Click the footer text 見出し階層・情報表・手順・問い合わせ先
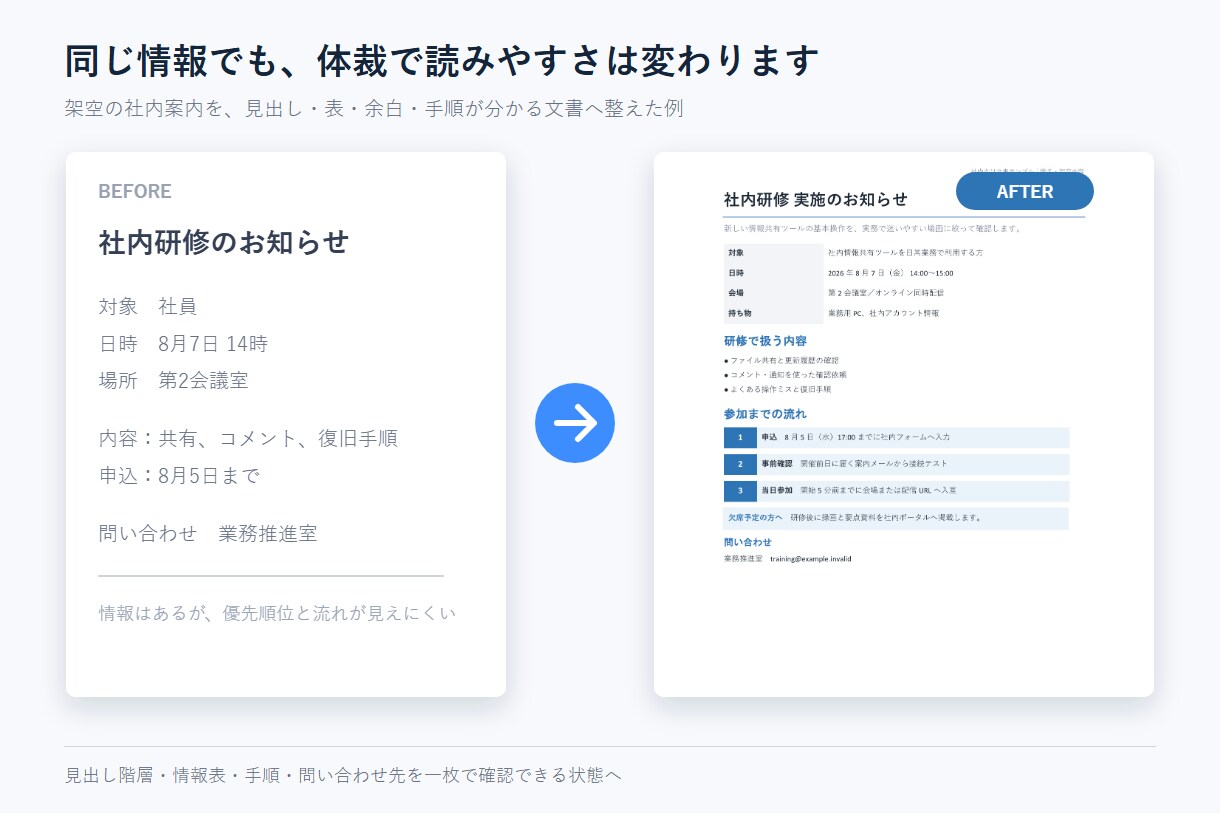 tap(343, 775)
